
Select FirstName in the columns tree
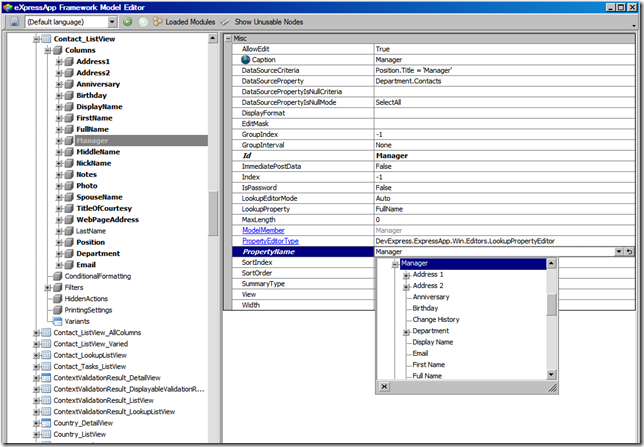coord(94,118)
